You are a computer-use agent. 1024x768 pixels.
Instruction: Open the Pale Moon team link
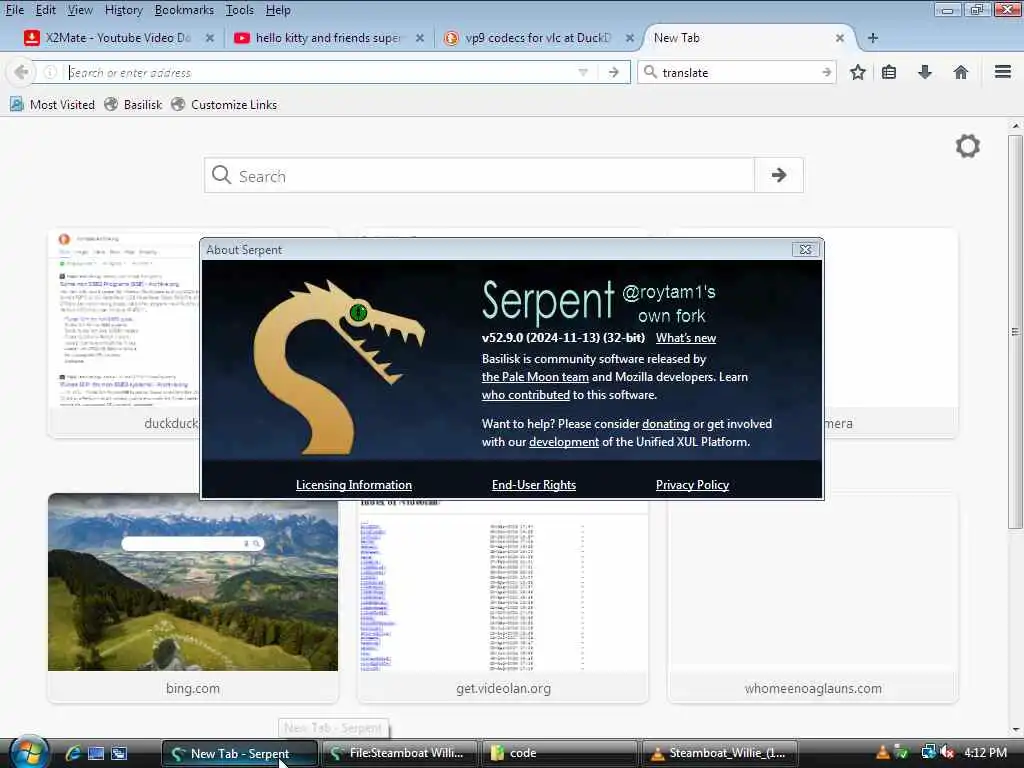(535, 377)
